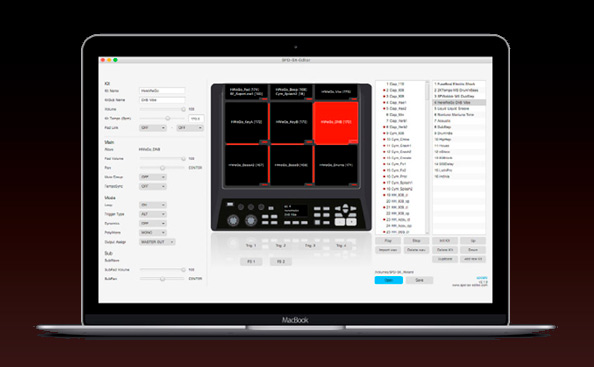Click the Pan slider in Main section
The height and width of the screenshot is (367, 594).
click(162, 168)
